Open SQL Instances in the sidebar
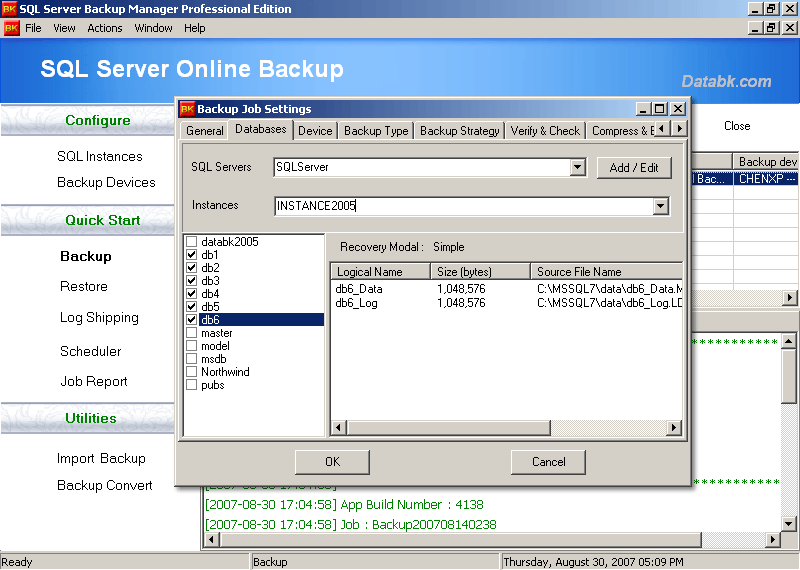Screen dimensions: 800x570 [x=99, y=156]
